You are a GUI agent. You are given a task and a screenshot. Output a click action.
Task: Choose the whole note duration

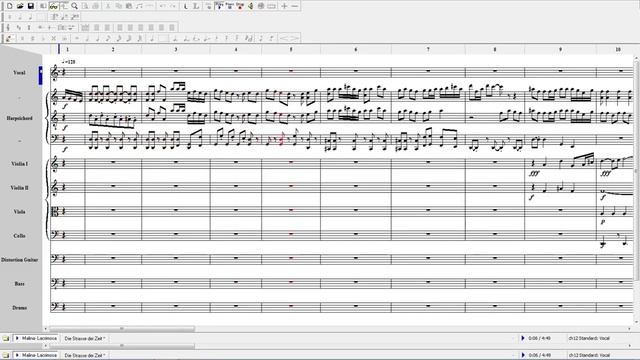pyautogui.click(x=77, y=38)
